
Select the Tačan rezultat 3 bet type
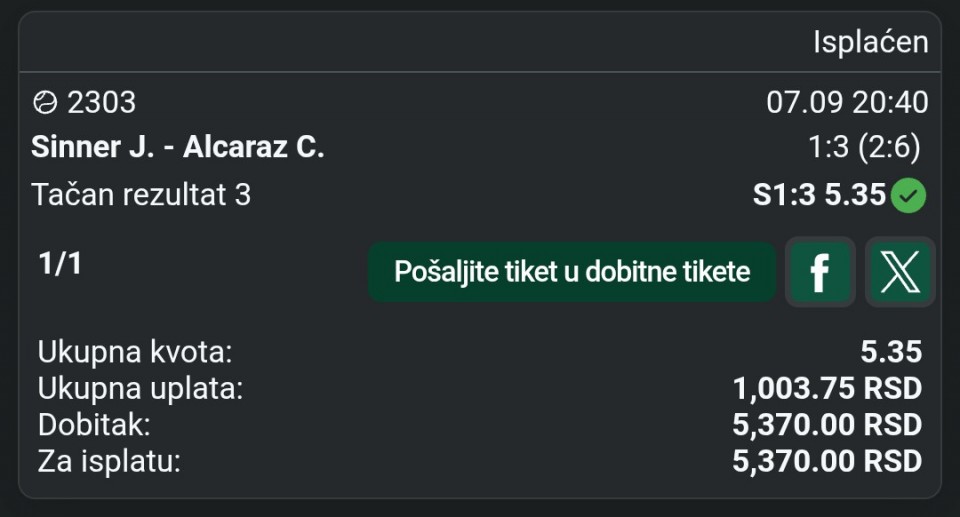141,195
